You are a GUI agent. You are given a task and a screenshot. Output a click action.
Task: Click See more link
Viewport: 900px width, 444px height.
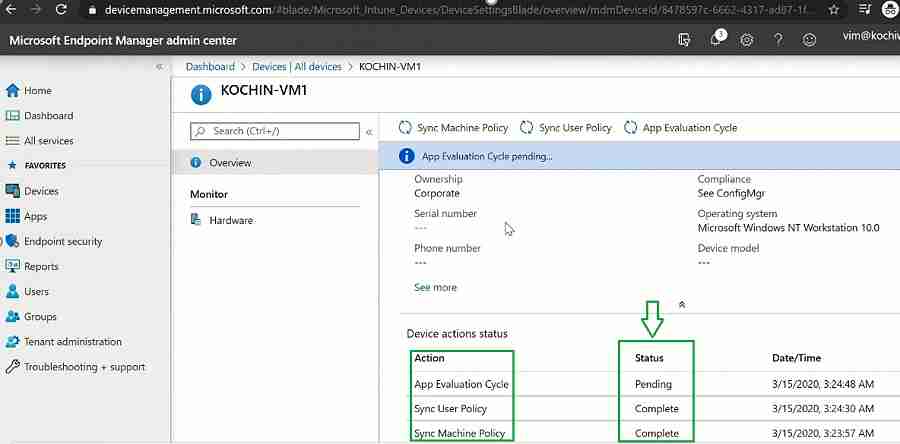click(x=435, y=287)
